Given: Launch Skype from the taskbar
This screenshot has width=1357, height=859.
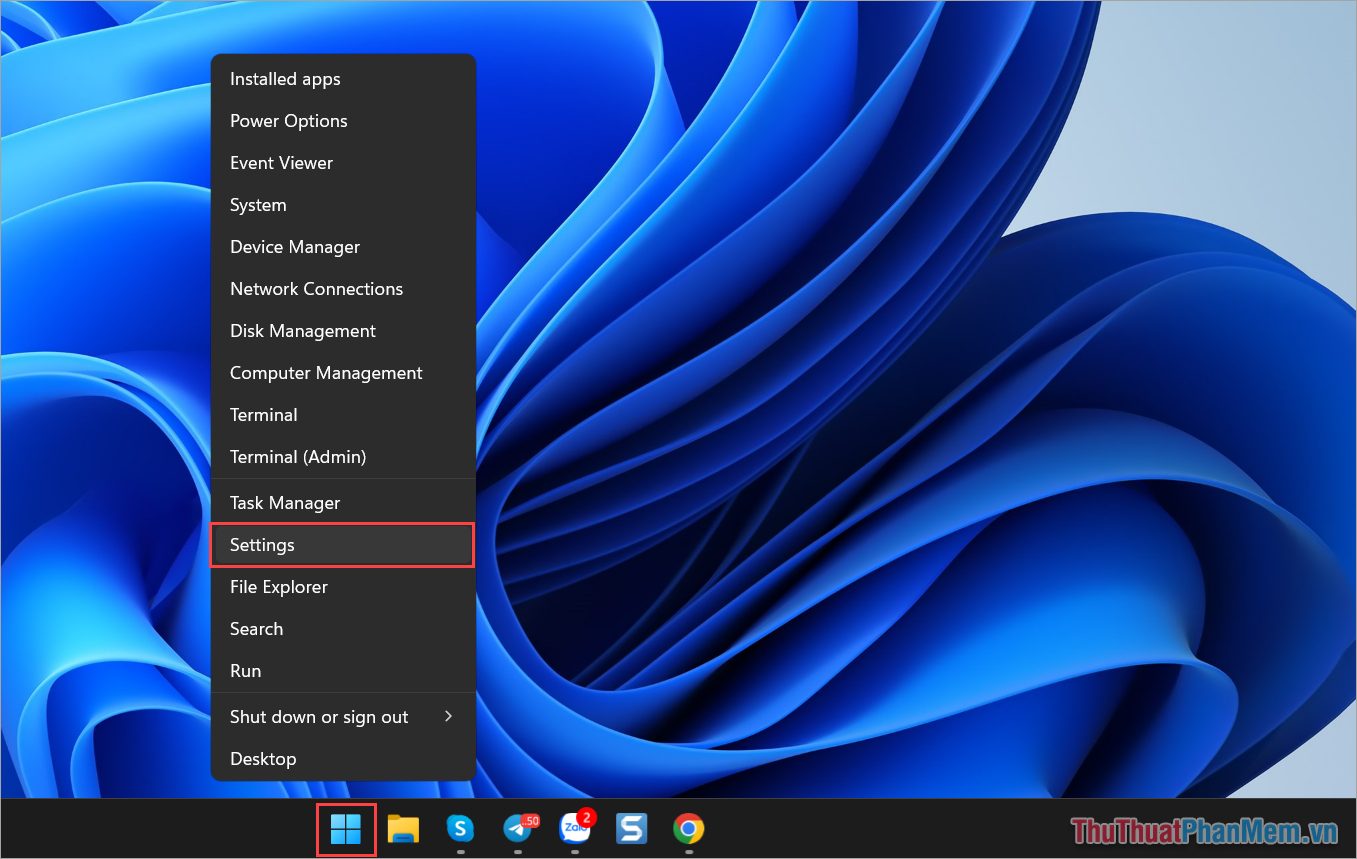Looking at the screenshot, I should click(460, 829).
